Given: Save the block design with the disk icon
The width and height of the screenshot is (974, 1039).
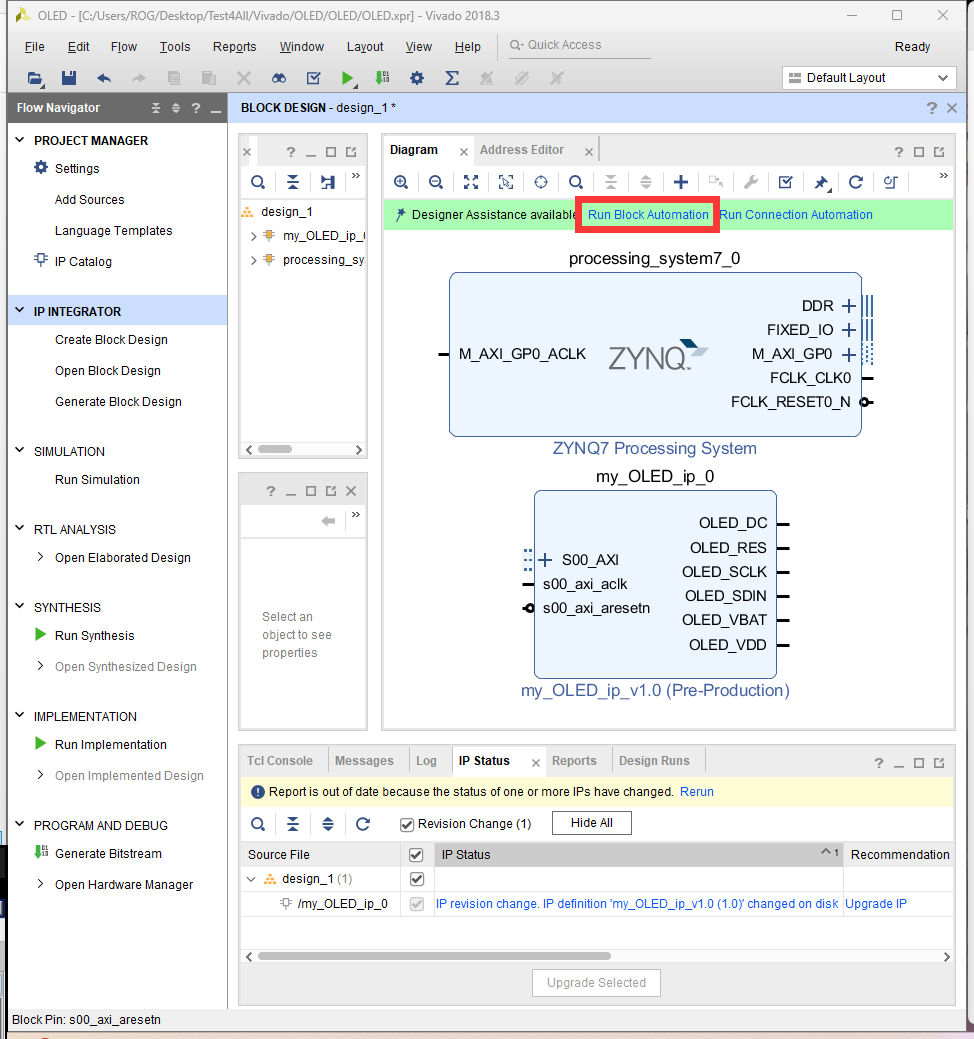Looking at the screenshot, I should (x=69, y=78).
